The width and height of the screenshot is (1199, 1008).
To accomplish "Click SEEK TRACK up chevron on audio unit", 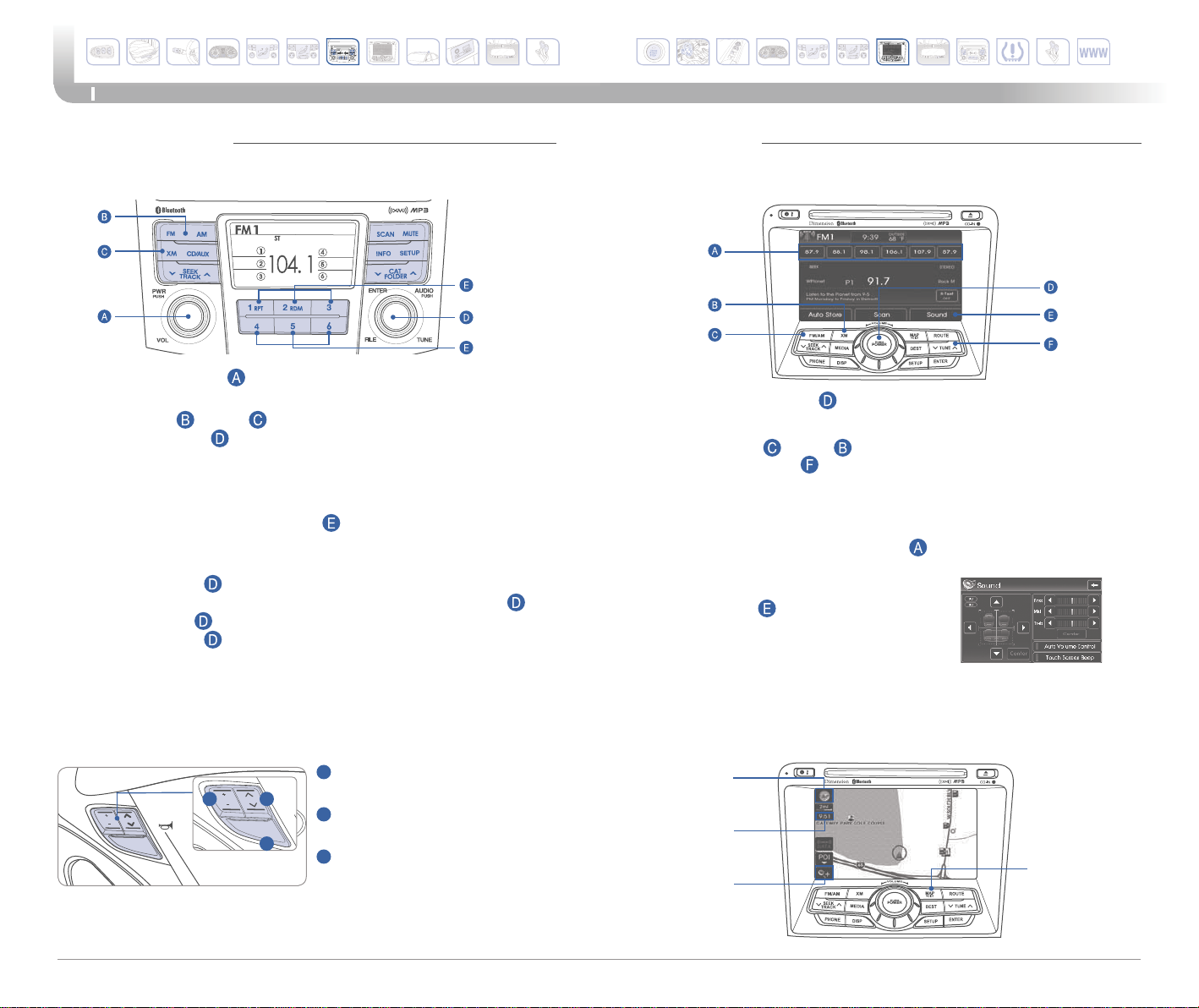I will click(x=207, y=274).
